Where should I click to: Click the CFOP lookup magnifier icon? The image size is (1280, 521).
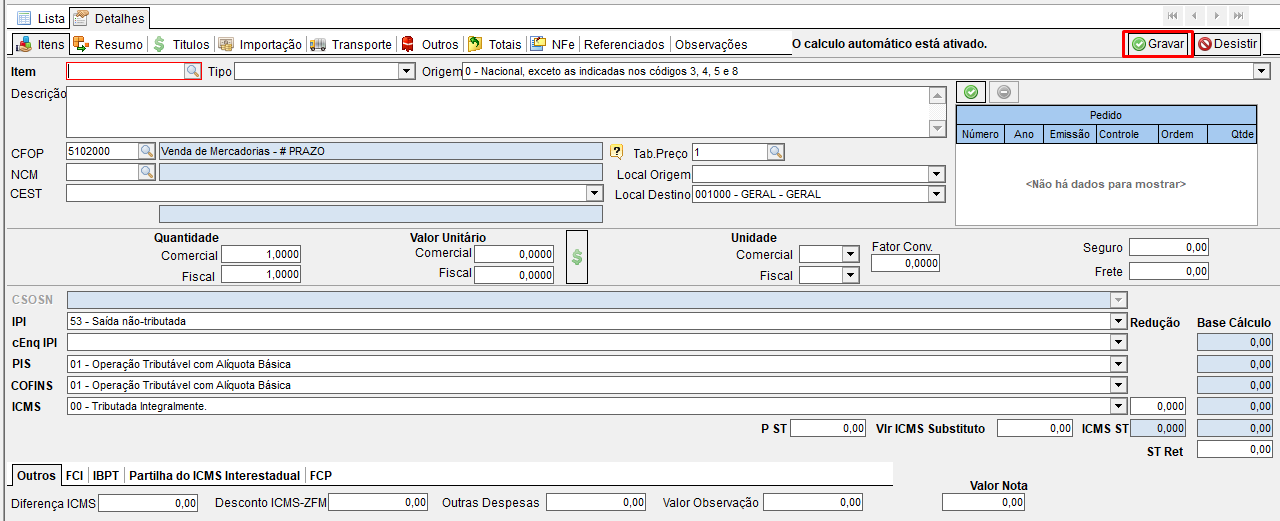click(147, 151)
